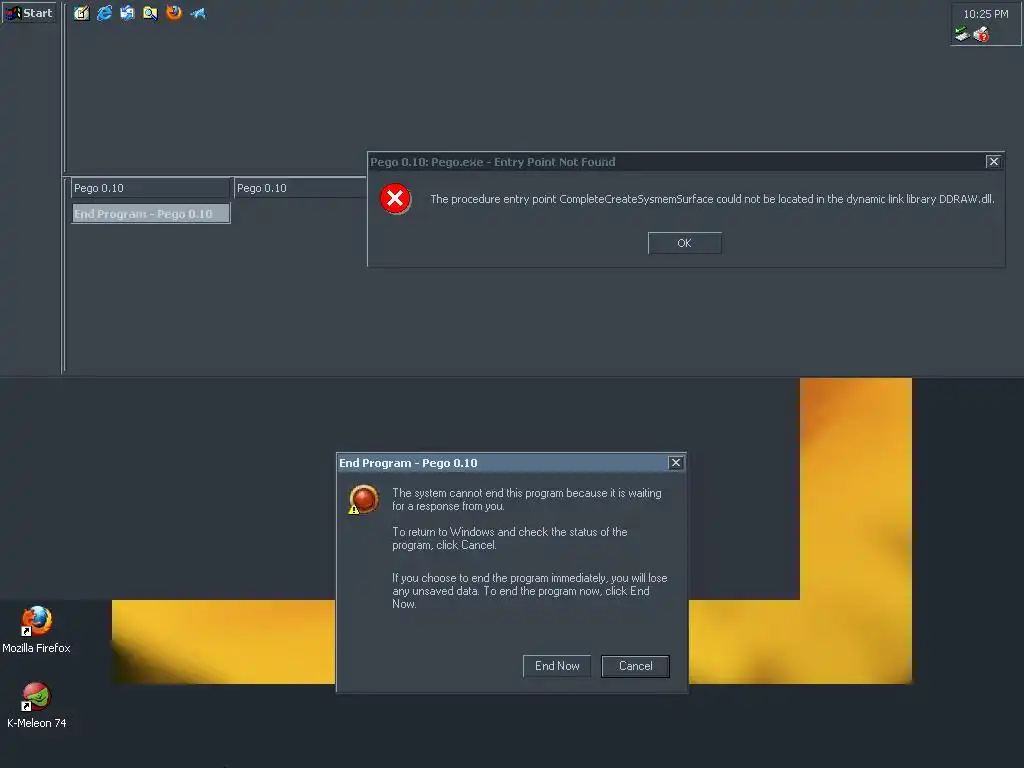Click the red error icon in Pego dialog
The height and width of the screenshot is (768, 1024).
[395, 199]
